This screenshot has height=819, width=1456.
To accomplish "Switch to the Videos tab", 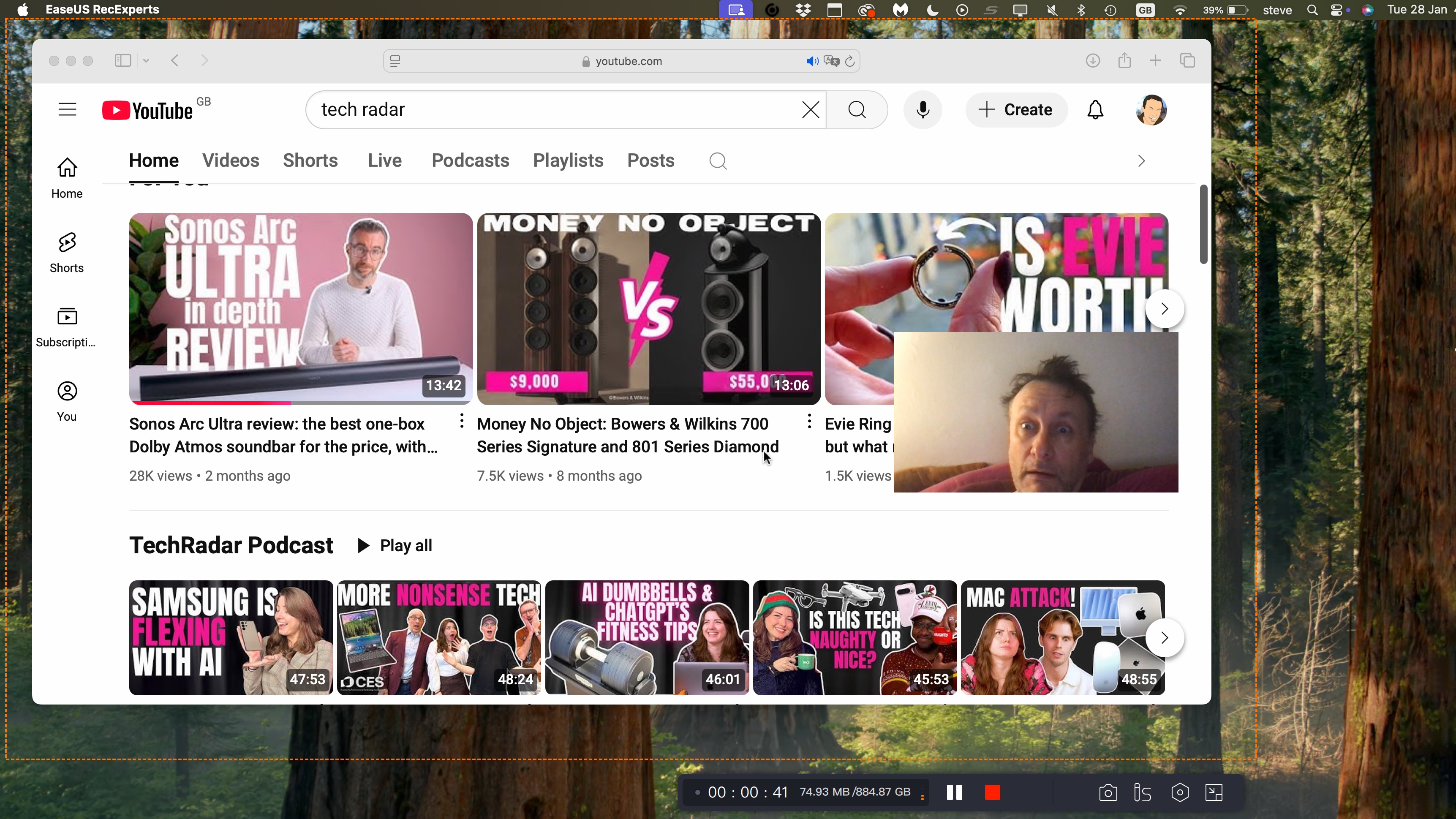I will pos(231,161).
